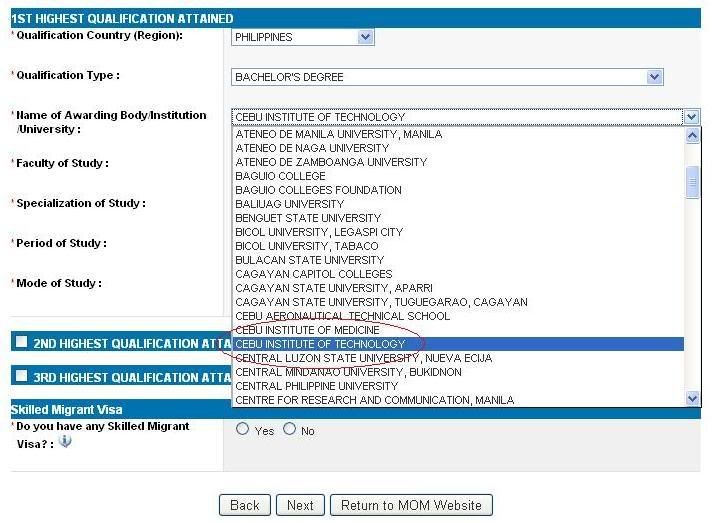Click the list scrollbar up arrow

point(692,136)
